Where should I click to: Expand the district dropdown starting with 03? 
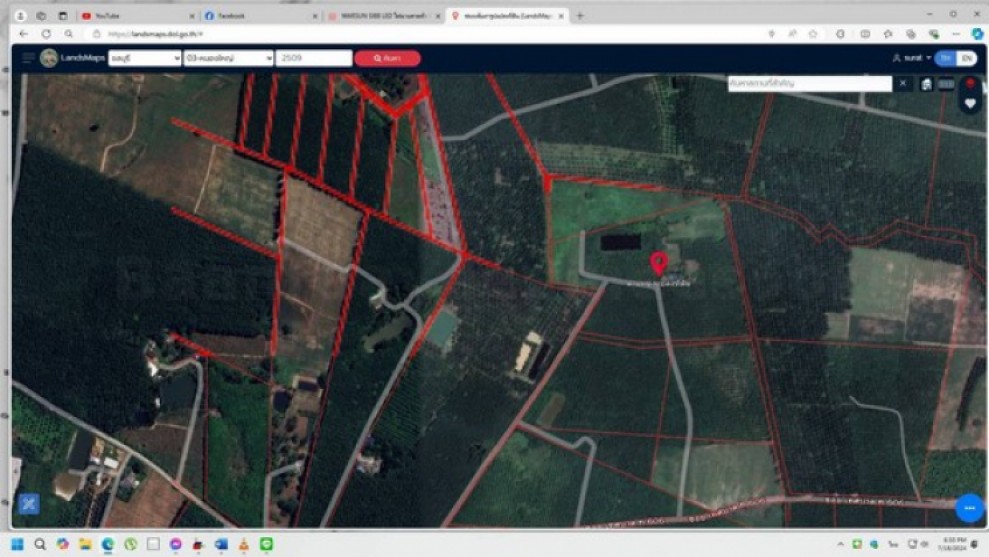tap(228, 58)
